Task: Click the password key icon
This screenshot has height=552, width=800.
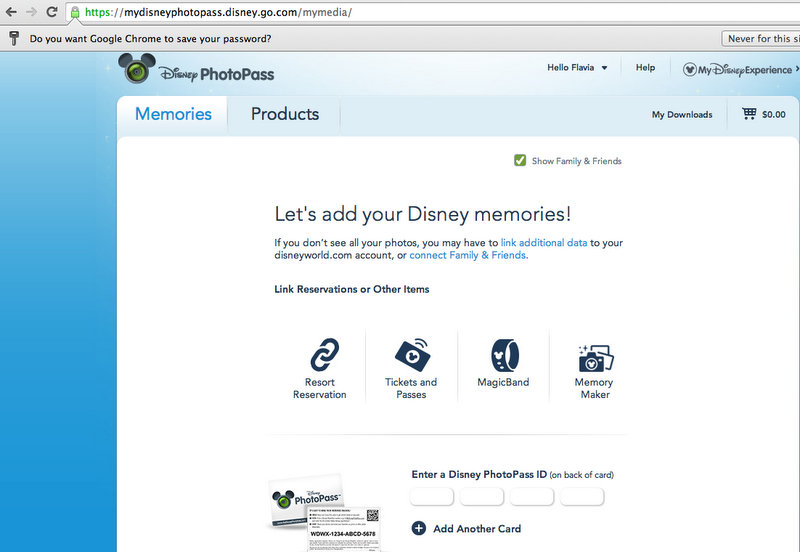Action: point(14,38)
